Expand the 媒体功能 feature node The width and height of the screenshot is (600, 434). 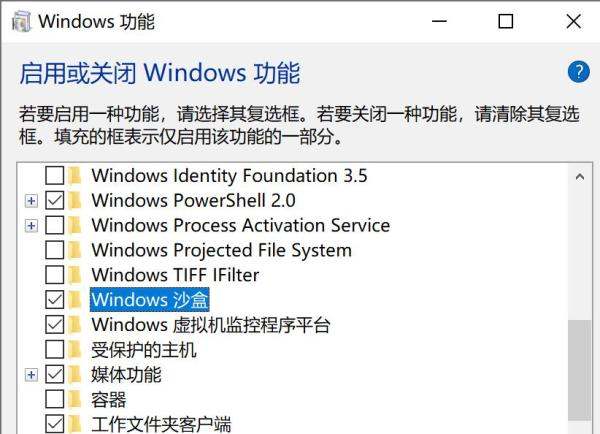(32, 375)
